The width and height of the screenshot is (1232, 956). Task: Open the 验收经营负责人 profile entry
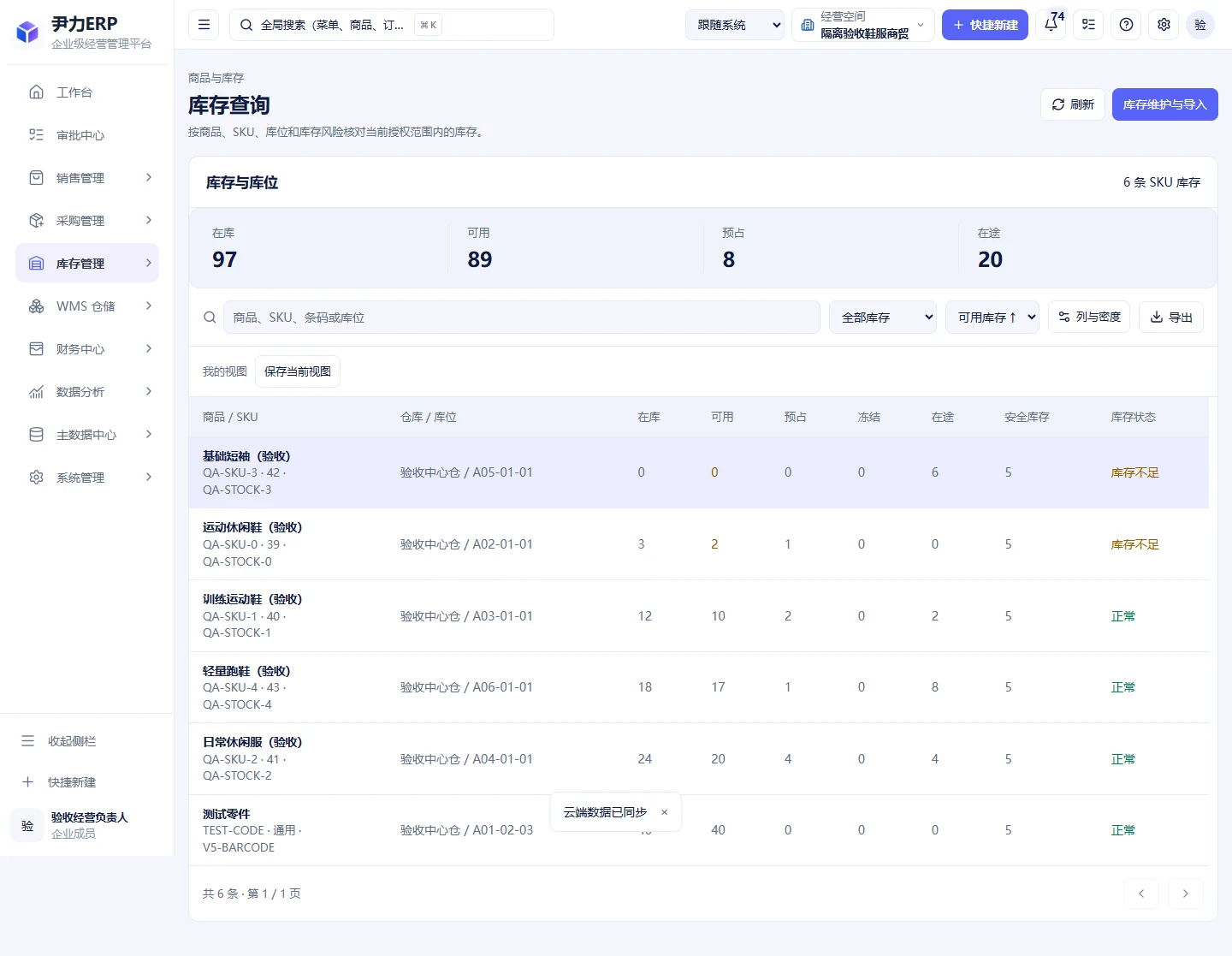tap(86, 826)
